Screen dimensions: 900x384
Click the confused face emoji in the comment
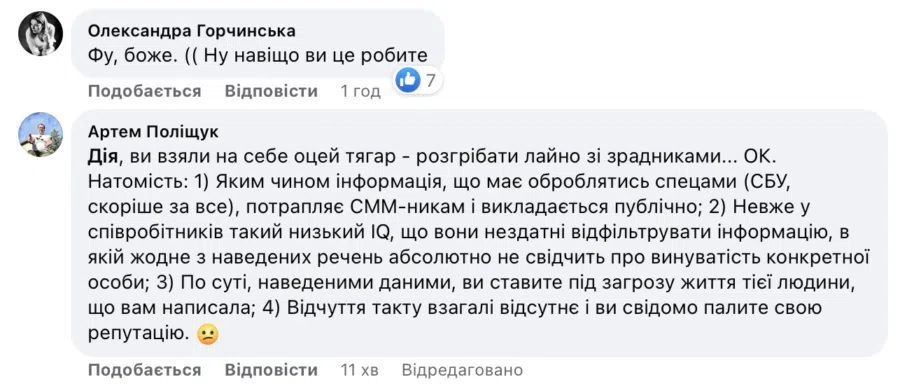(208, 334)
